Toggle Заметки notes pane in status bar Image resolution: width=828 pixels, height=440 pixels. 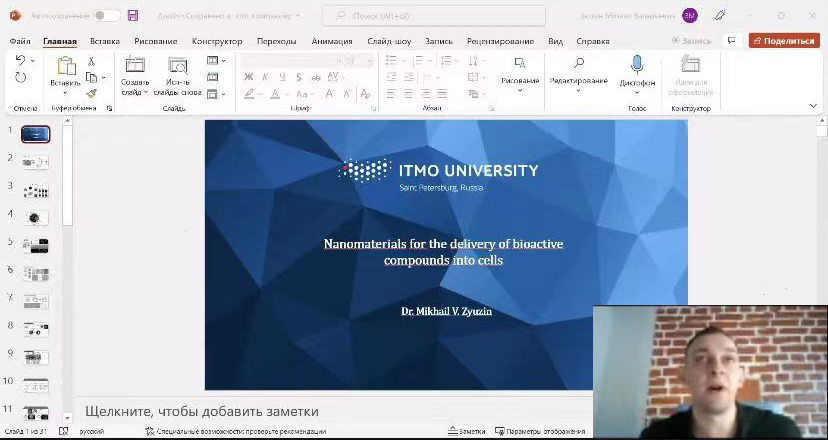(x=466, y=431)
